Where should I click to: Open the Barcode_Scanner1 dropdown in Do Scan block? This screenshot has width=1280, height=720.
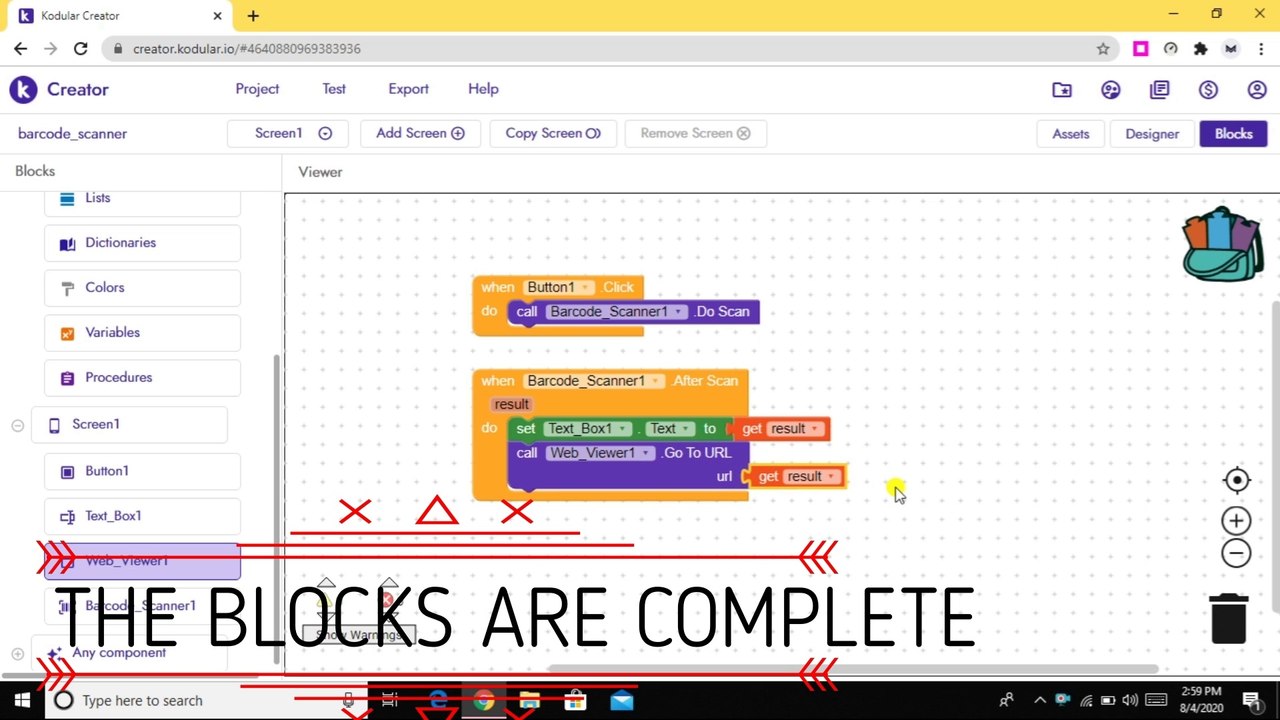tap(617, 312)
